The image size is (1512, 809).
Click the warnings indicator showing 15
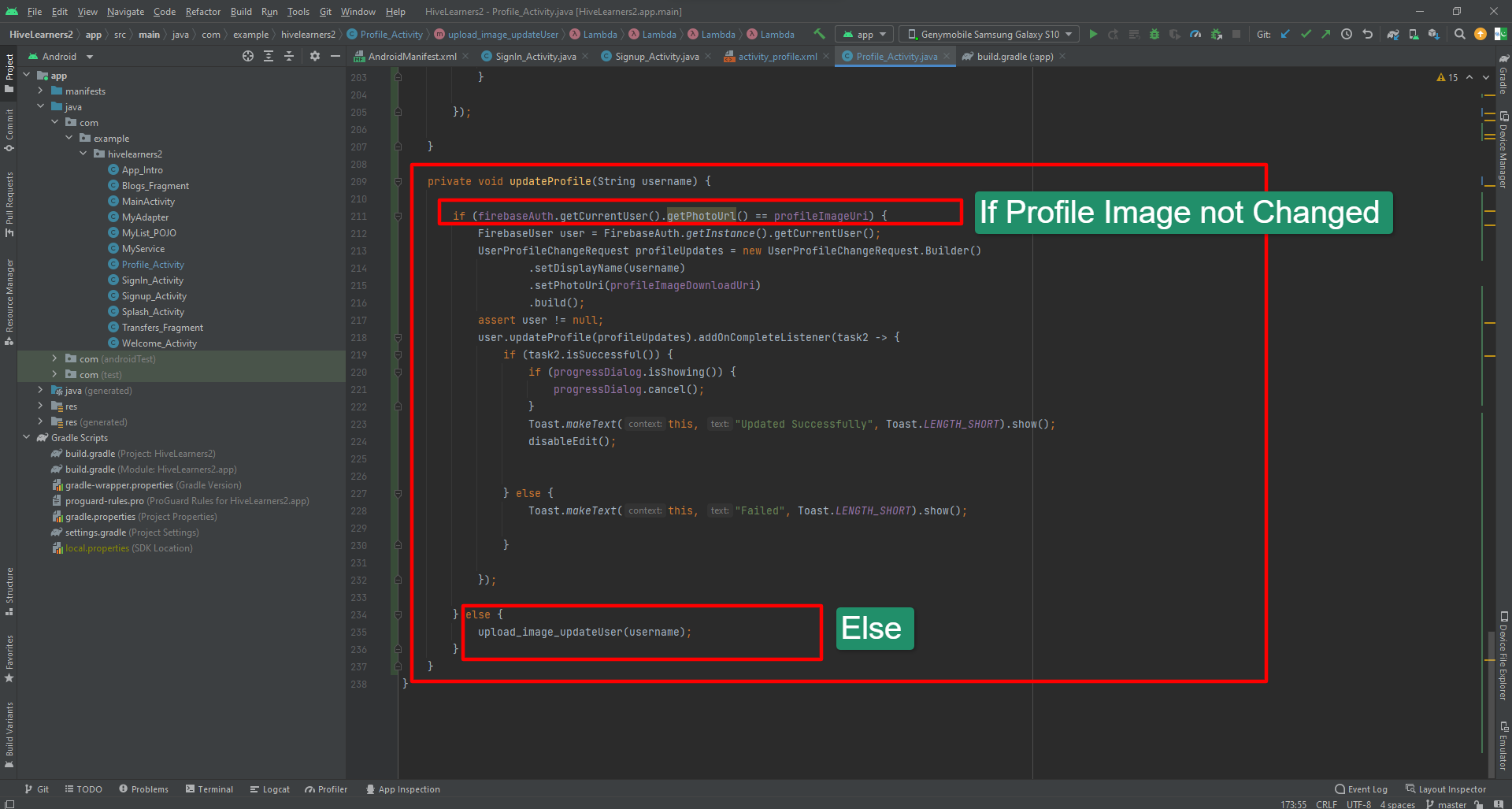[x=1447, y=77]
